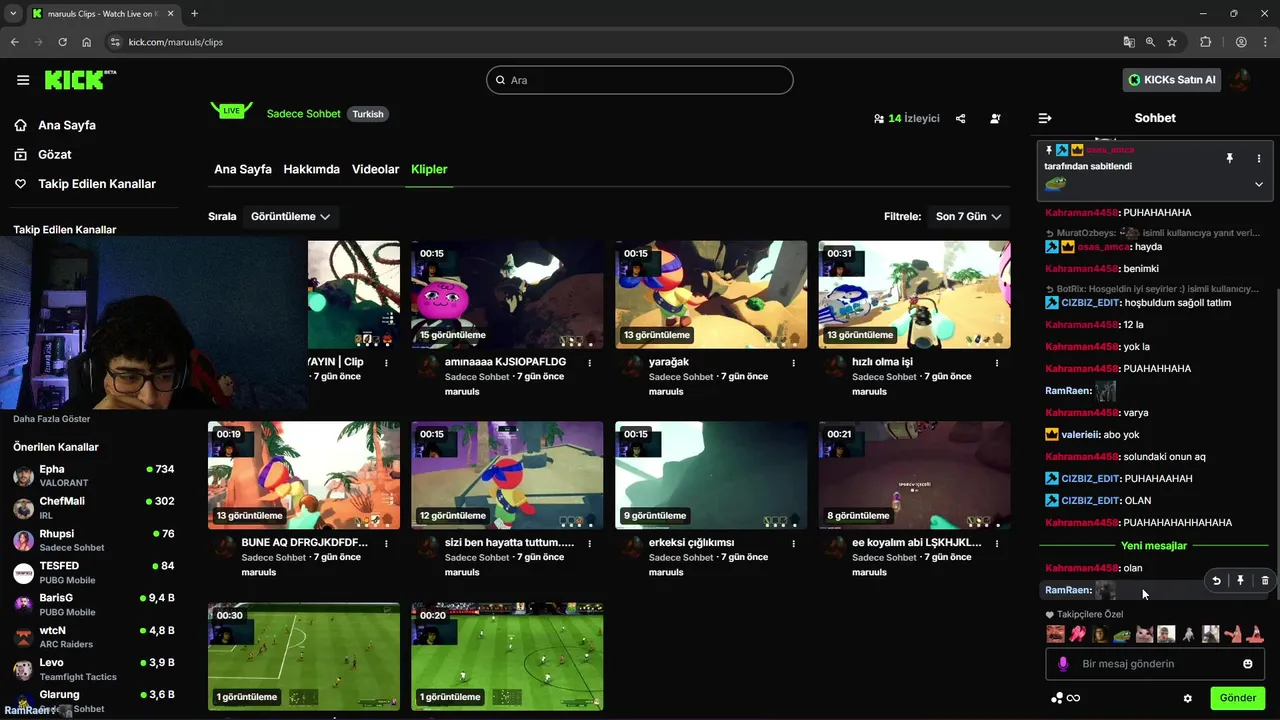Click the share icon beside viewer count
The height and width of the screenshot is (720, 1280).
click(960, 118)
